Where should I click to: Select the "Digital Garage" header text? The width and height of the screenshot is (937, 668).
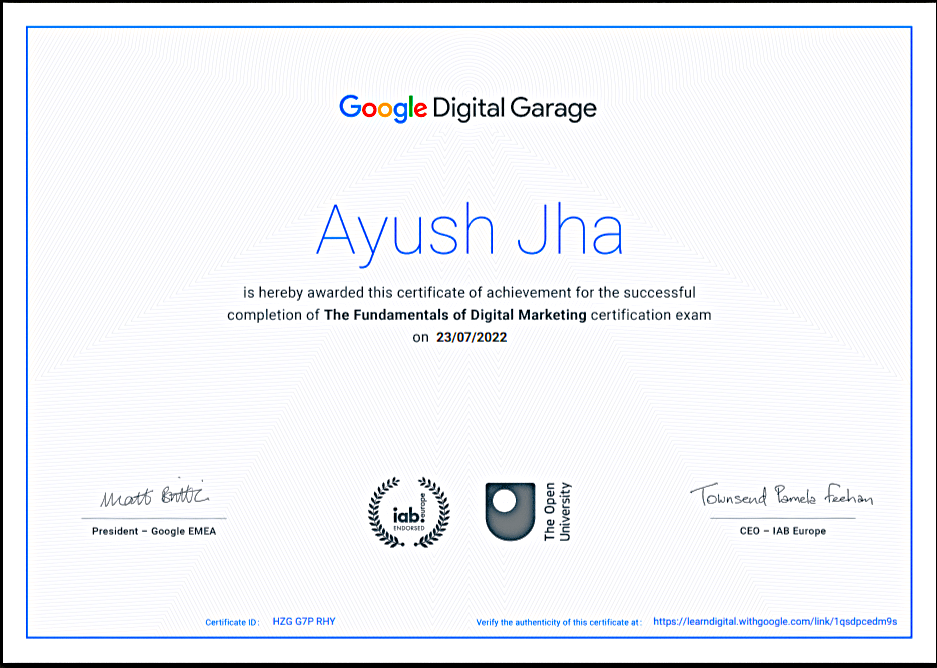(514, 108)
